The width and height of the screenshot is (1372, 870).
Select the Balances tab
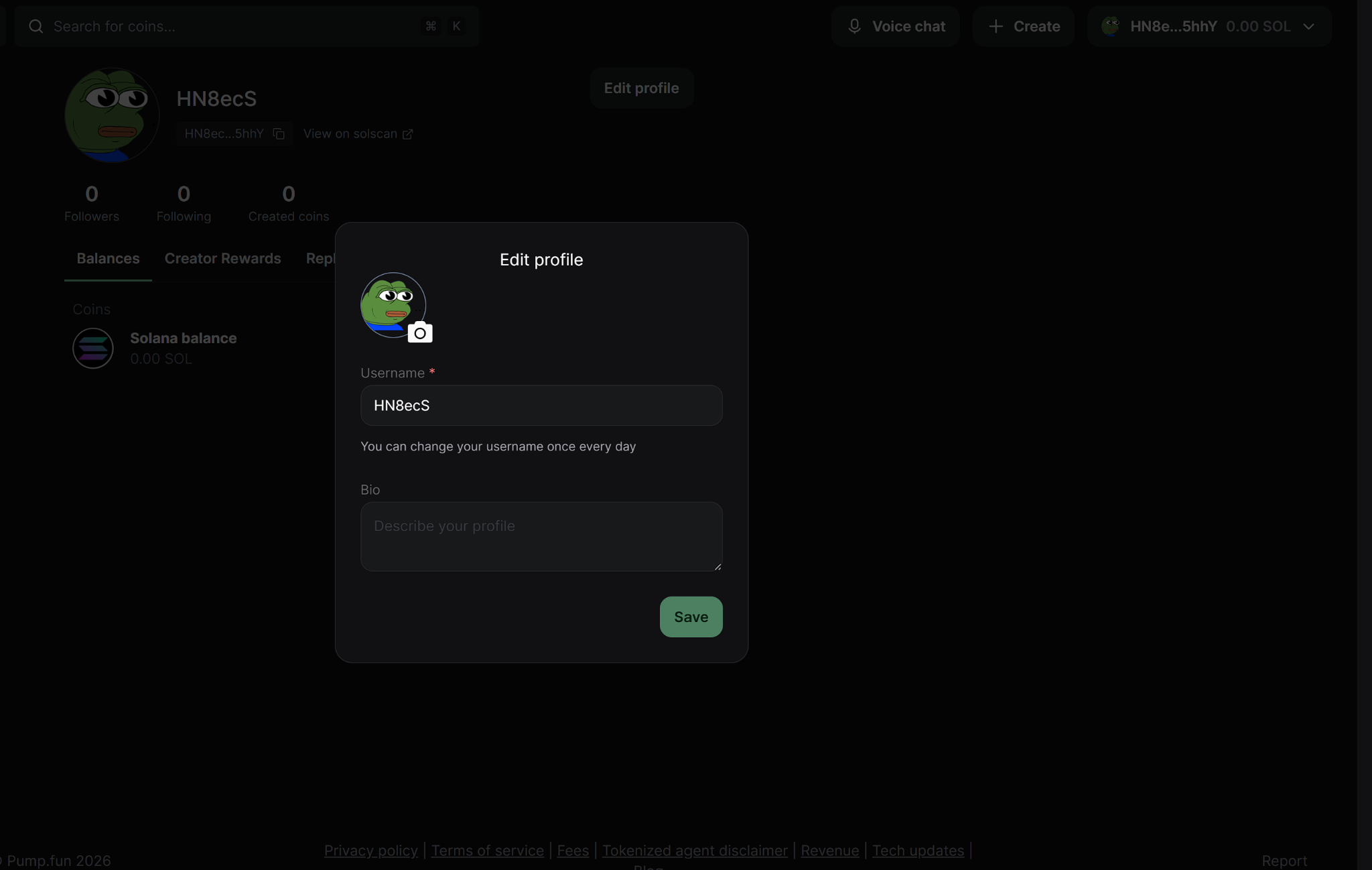(108, 259)
